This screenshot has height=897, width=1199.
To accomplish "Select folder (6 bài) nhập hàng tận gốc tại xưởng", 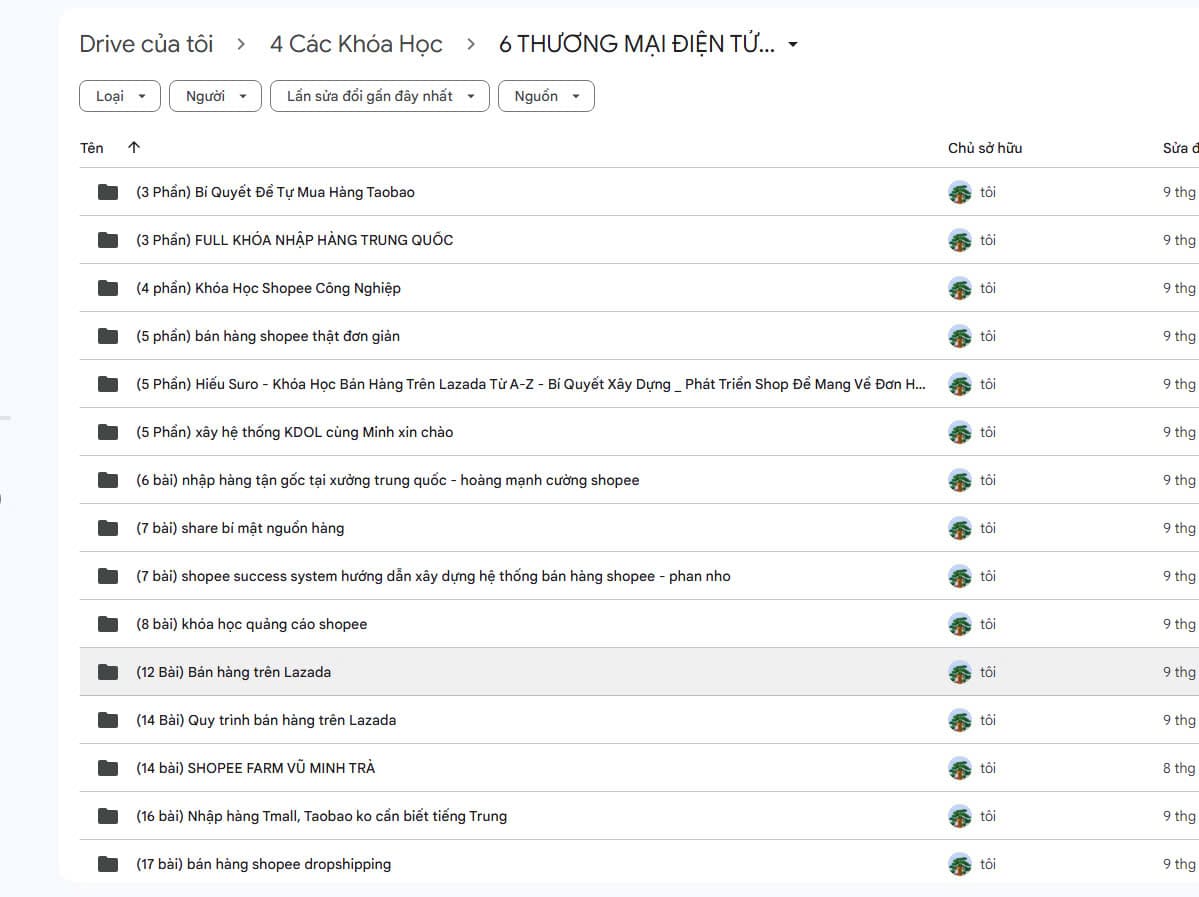I will (x=388, y=480).
